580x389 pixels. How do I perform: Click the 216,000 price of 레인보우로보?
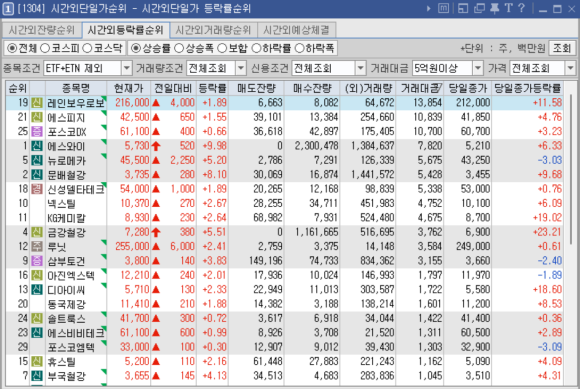(x=132, y=102)
